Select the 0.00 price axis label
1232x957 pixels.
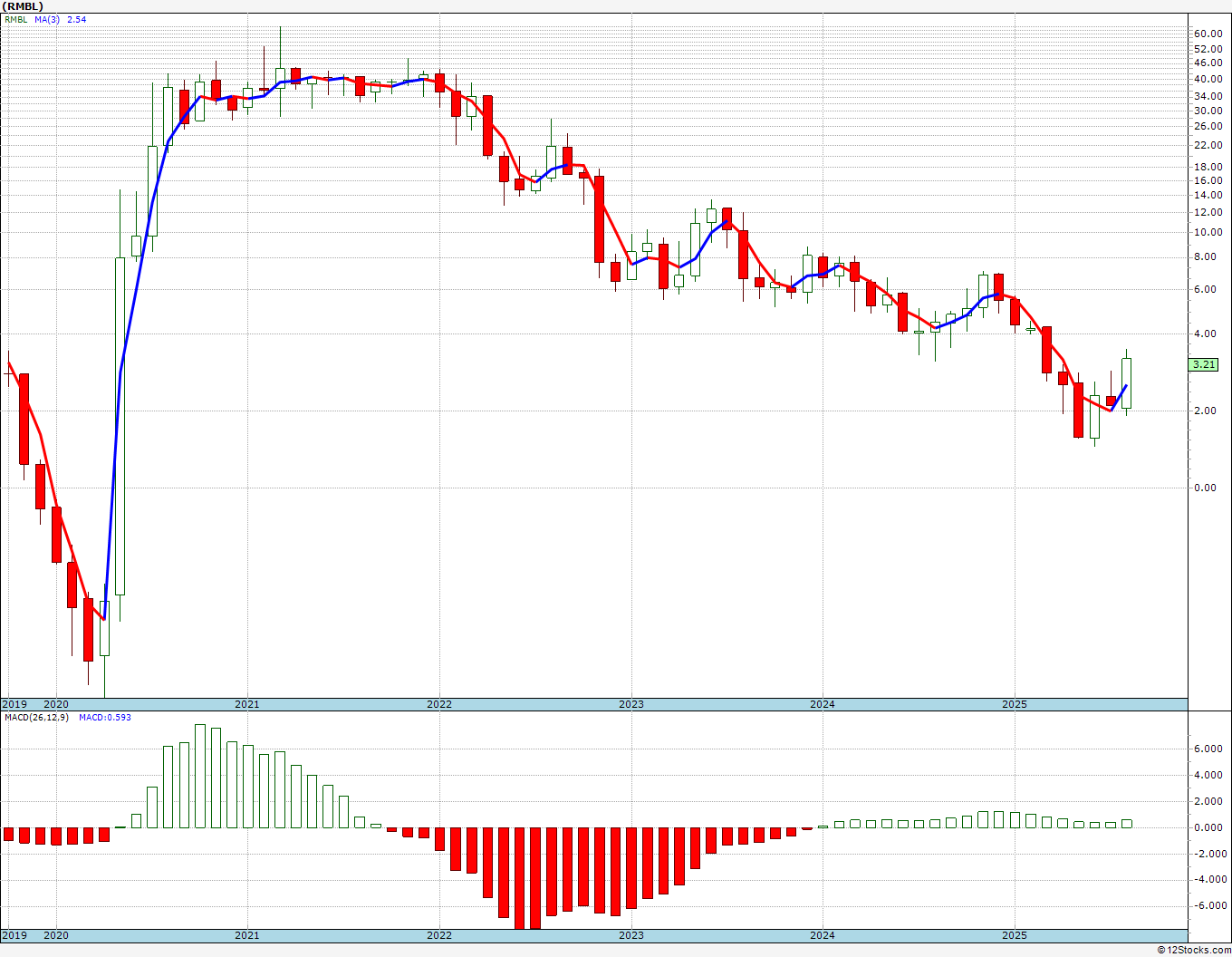click(1207, 488)
